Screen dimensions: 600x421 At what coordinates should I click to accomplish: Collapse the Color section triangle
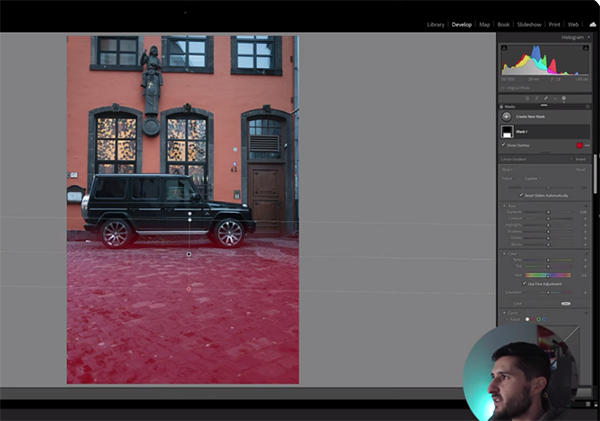coord(504,254)
